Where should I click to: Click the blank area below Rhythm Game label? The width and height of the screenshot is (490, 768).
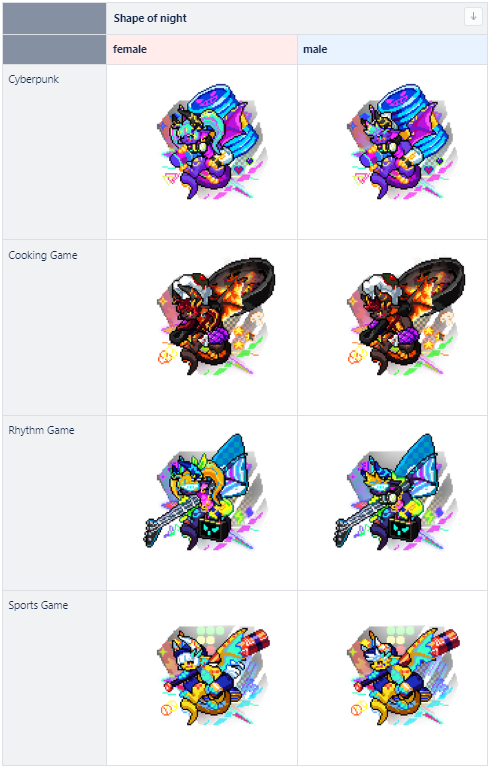pyautogui.click(x=54, y=512)
